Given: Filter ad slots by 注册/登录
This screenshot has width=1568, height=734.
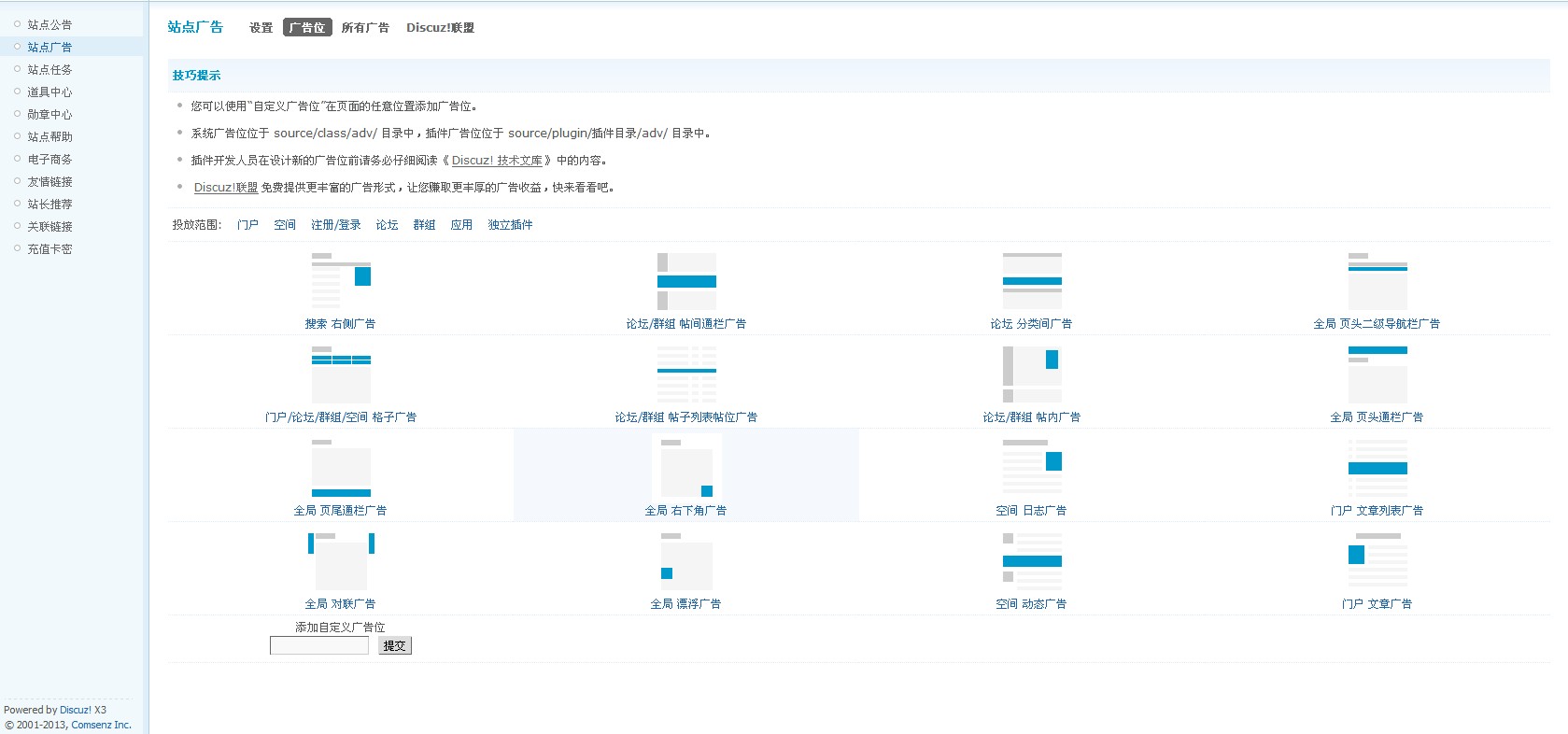Looking at the screenshot, I should pos(336,225).
